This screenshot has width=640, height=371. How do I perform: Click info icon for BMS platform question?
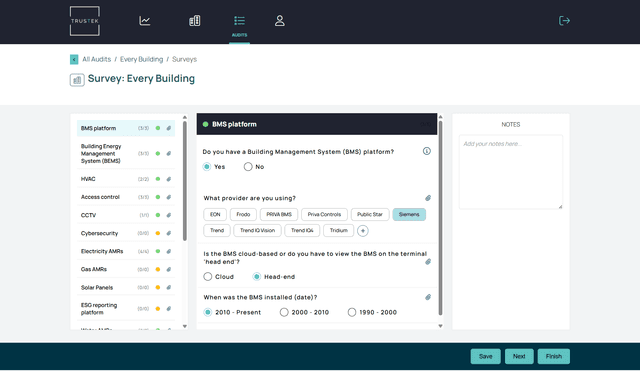pos(427,151)
